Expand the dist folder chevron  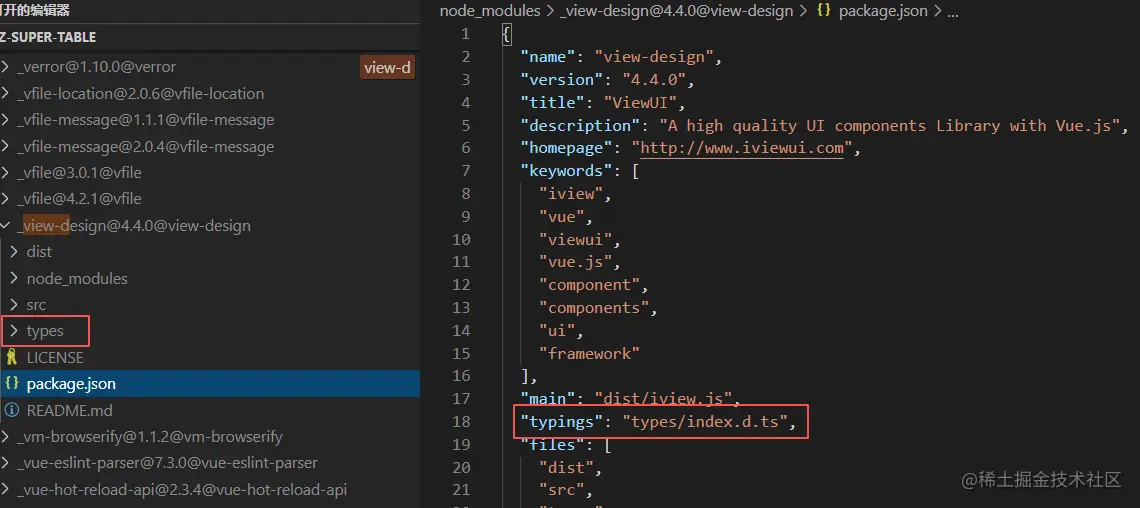[13, 251]
